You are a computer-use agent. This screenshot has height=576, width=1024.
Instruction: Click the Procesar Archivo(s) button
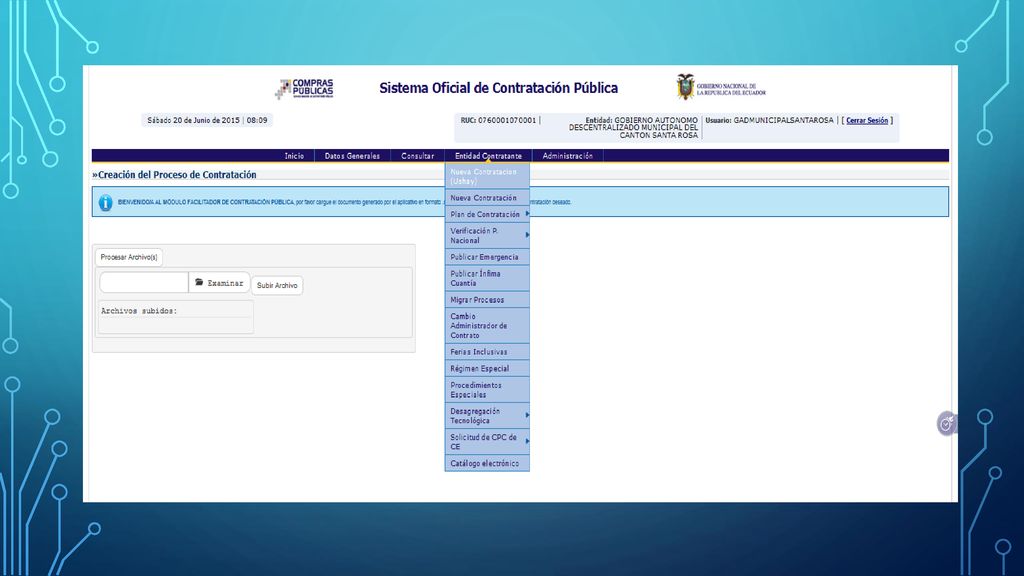(129, 257)
